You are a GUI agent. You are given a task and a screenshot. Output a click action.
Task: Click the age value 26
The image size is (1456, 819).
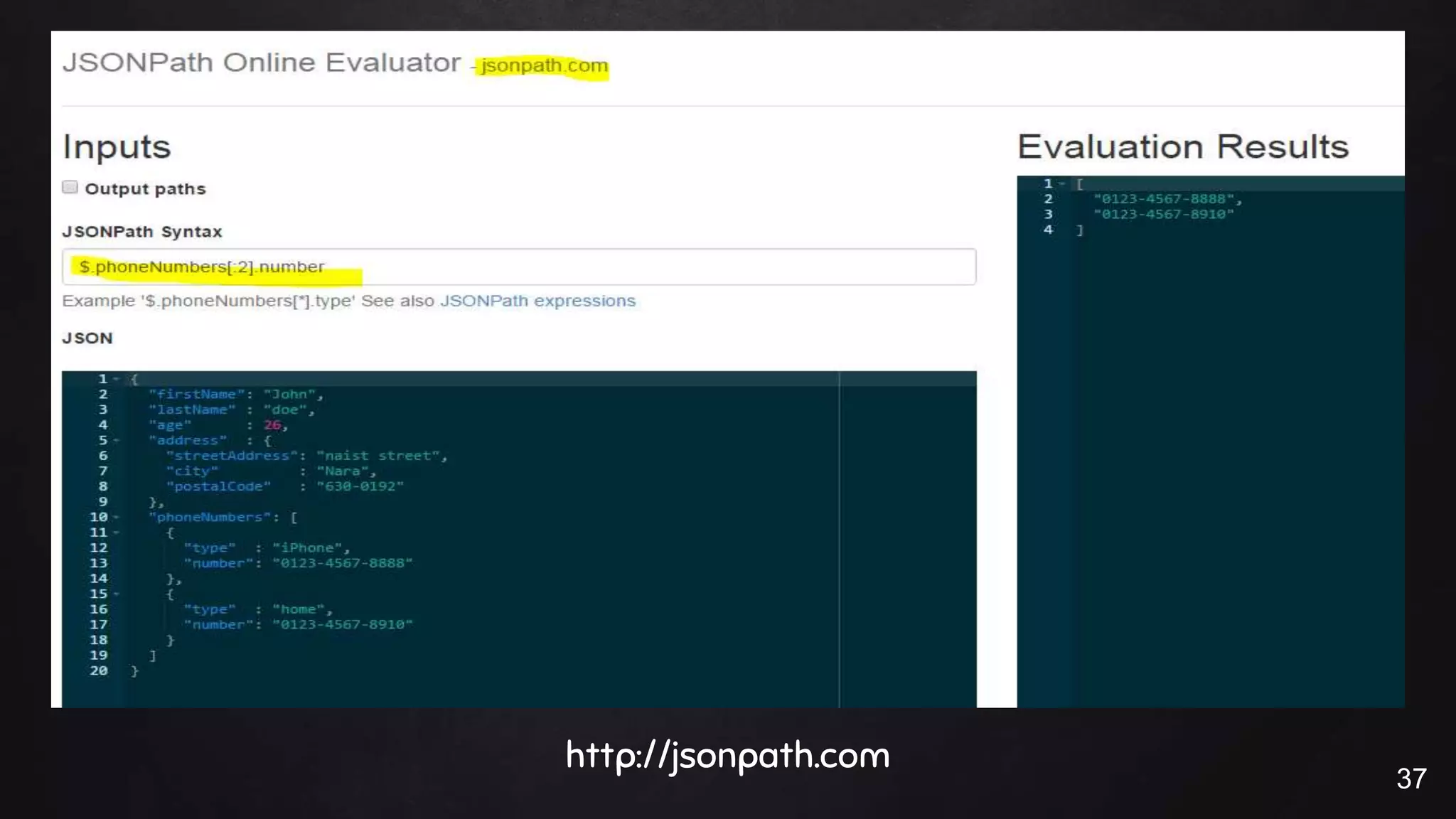[272, 425]
